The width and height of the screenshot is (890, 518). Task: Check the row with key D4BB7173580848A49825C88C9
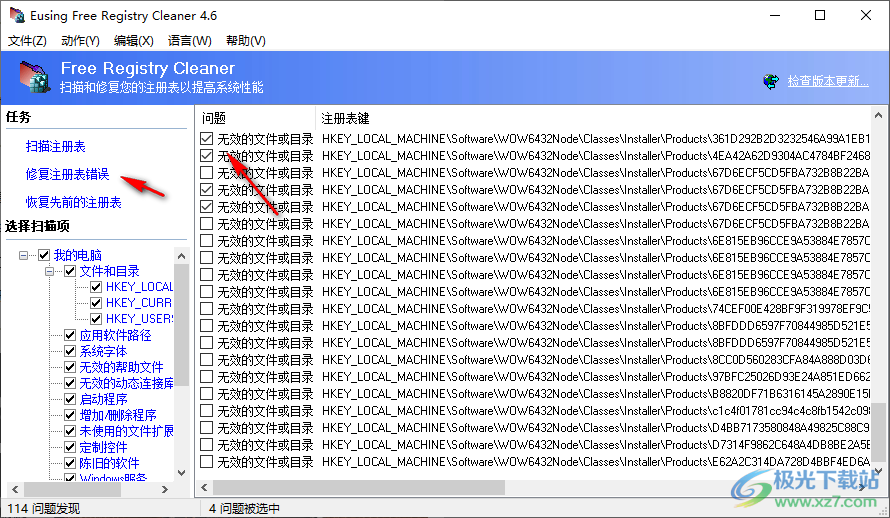point(207,428)
